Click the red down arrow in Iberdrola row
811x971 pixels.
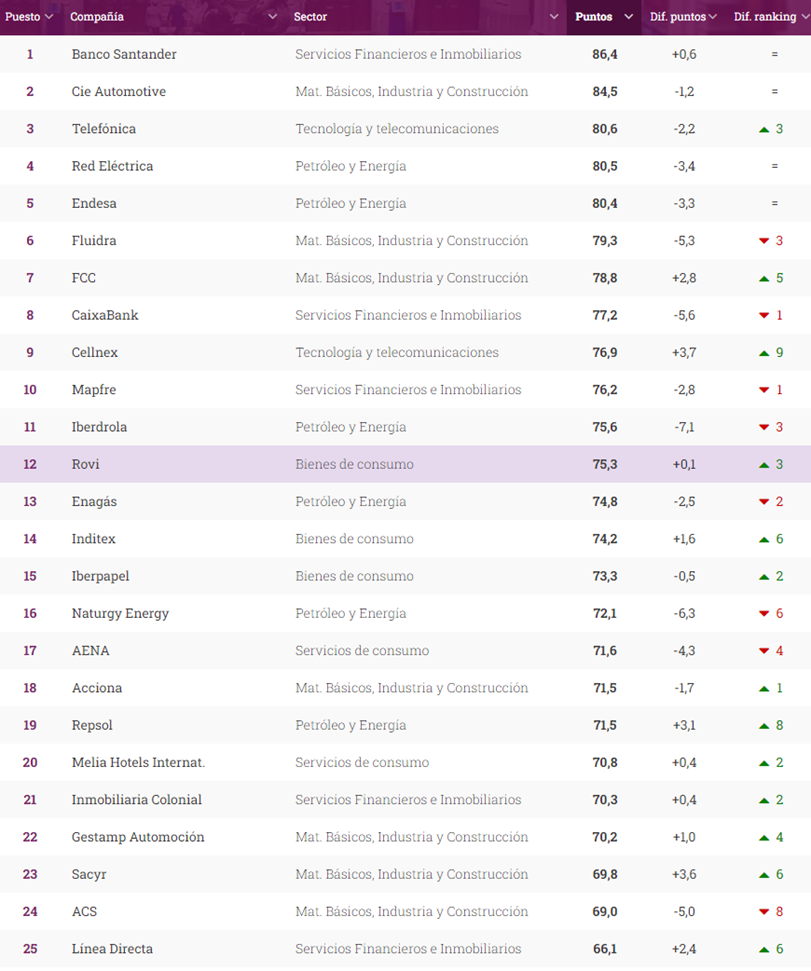coord(764,428)
